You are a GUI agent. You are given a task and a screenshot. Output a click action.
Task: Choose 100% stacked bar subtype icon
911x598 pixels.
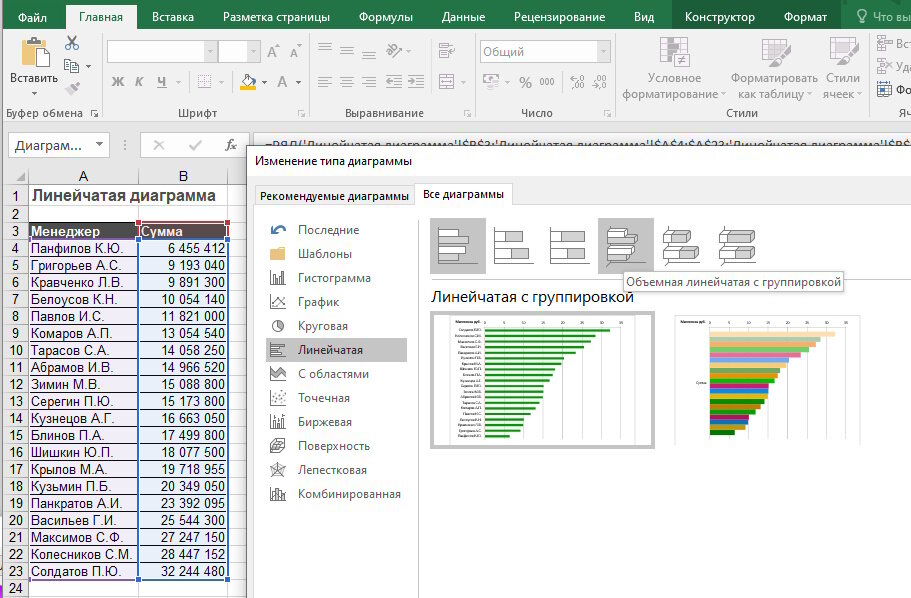click(569, 246)
